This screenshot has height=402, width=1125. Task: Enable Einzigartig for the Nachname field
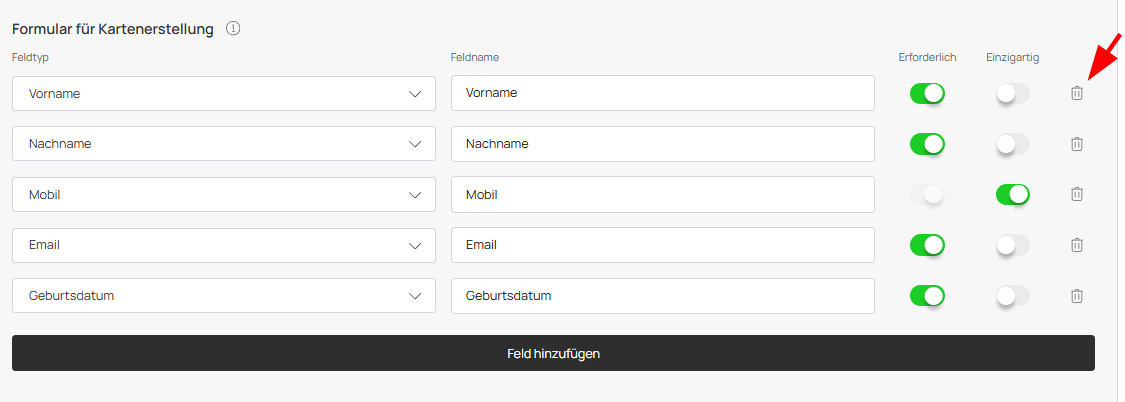click(1012, 144)
